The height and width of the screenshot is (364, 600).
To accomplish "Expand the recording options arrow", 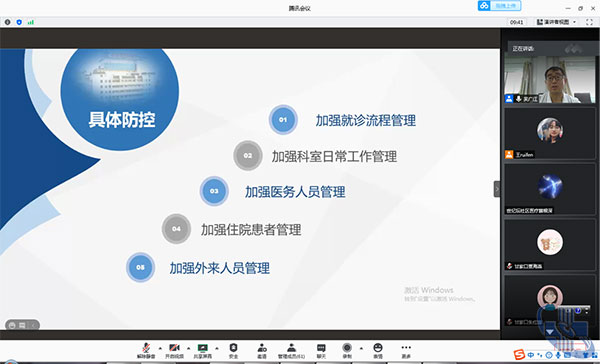I will coord(361,348).
